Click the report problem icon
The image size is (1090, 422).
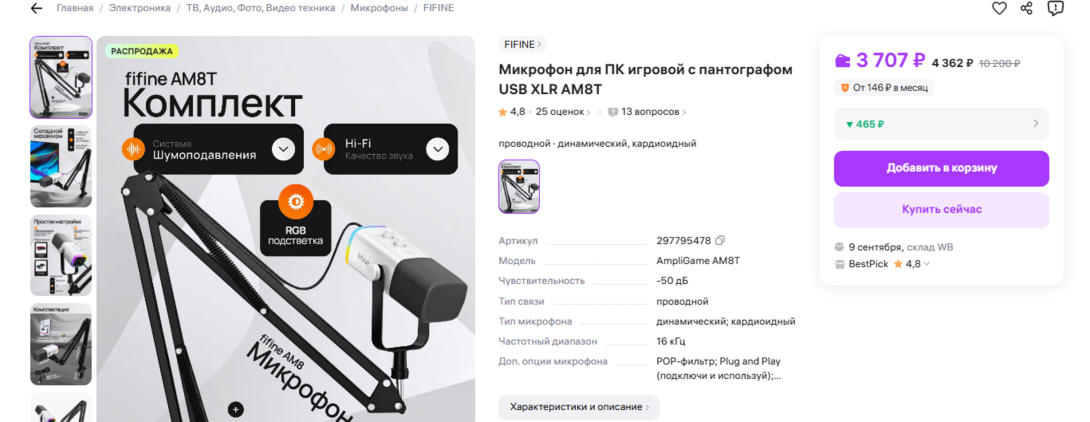click(1055, 8)
